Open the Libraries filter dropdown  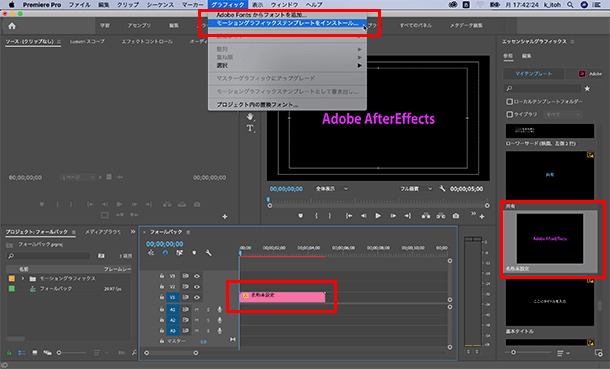click(x=563, y=114)
